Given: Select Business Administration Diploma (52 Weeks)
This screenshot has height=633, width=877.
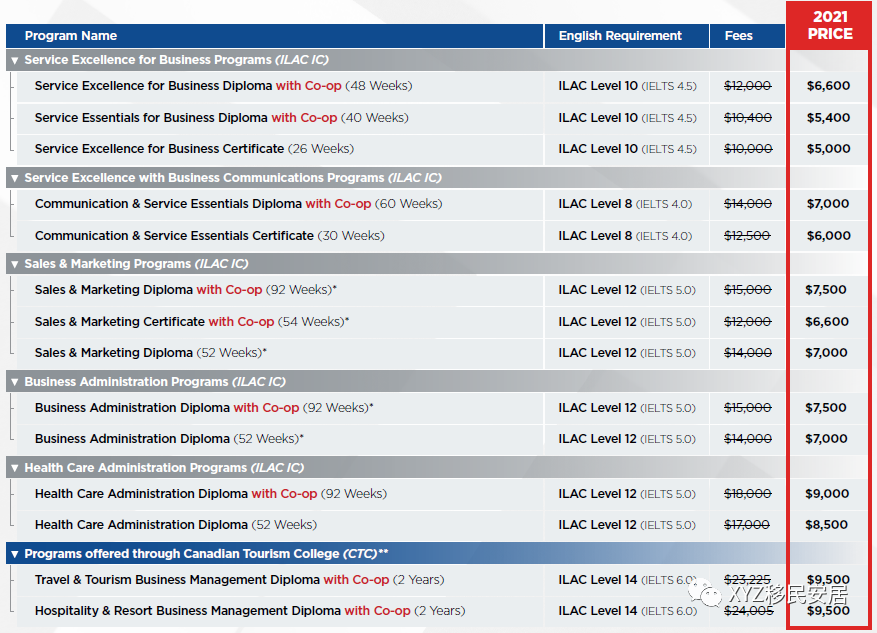Looking at the screenshot, I should (x=169, y=439).
